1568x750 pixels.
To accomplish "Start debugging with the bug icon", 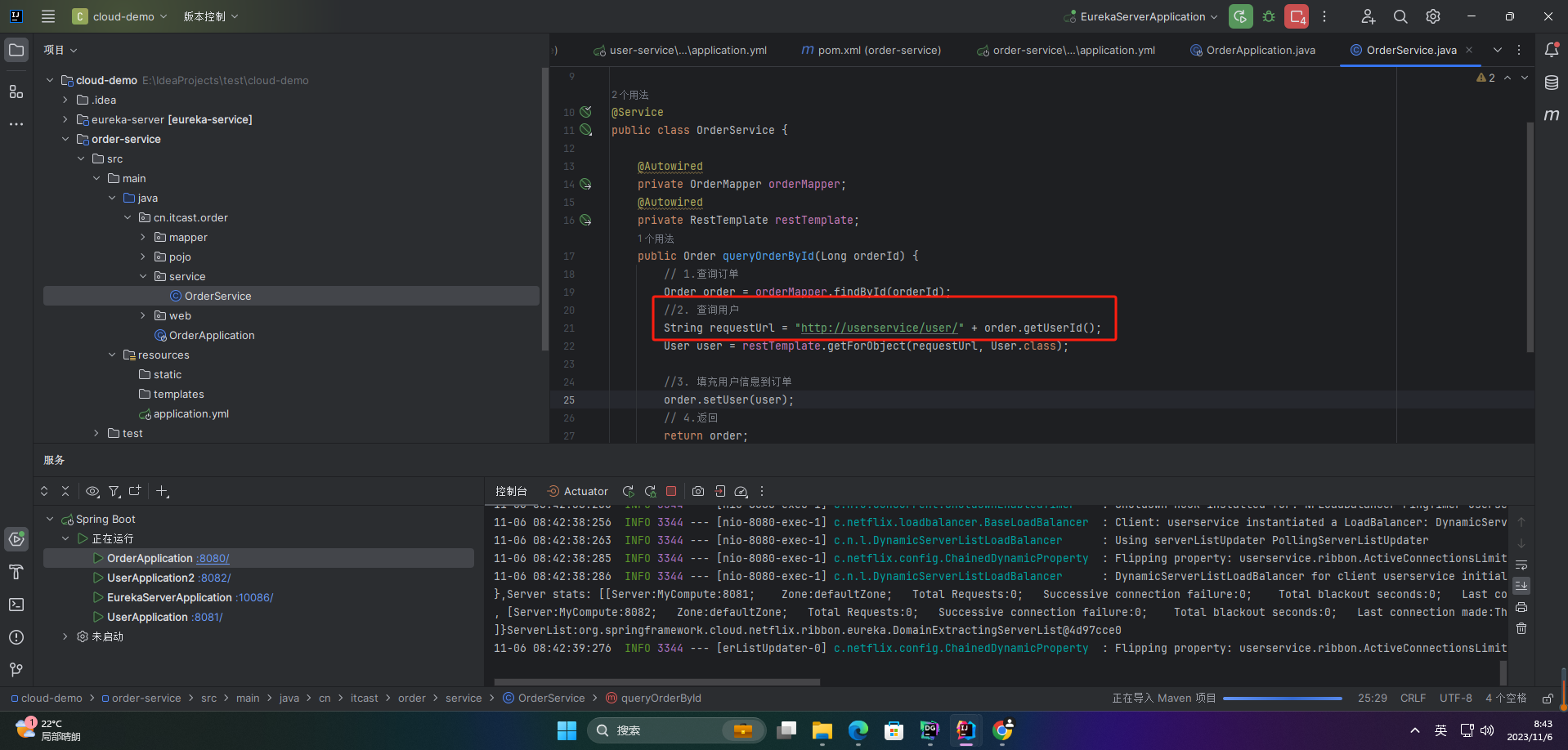I will (1269, 16).
